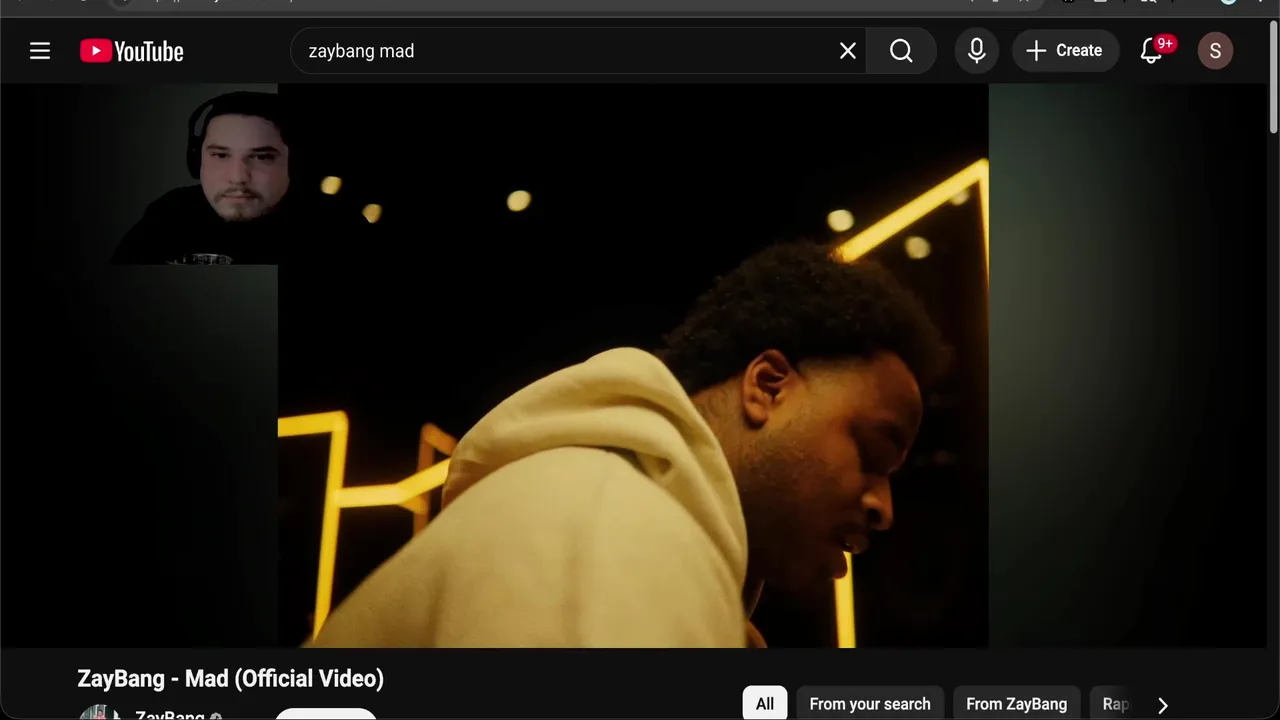Click the video title ZayBang - Mad (Official Video)

231,679
